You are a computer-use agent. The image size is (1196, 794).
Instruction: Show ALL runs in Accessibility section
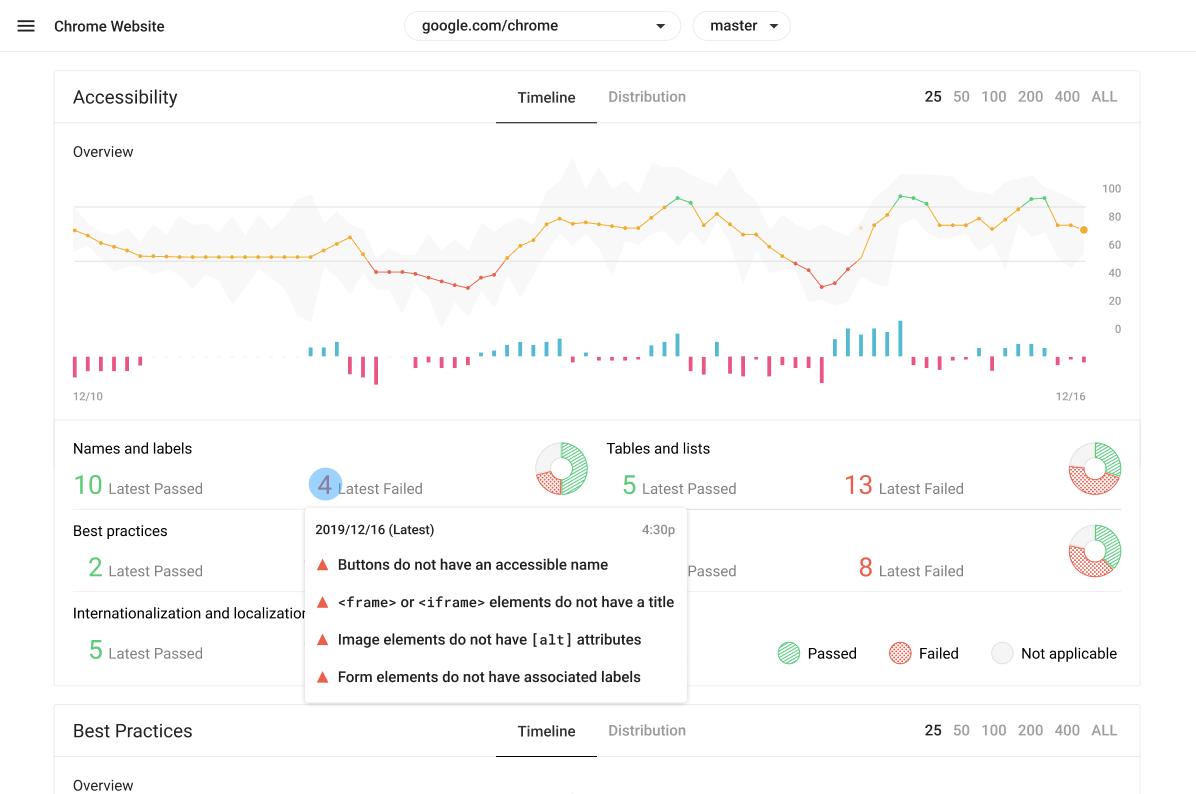click(1104, 97)
